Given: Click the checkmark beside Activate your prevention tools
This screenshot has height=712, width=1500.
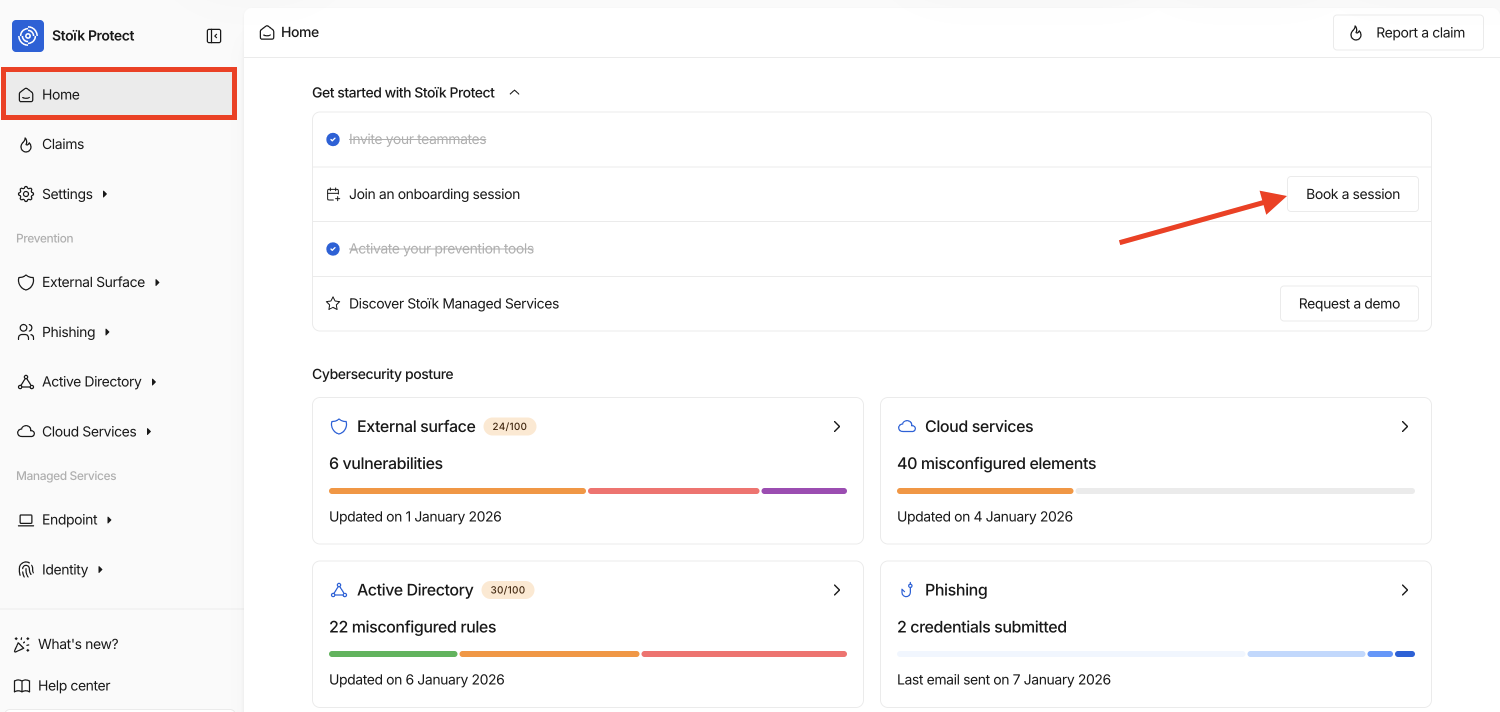Looking at the screenshot, I should tap(333, 249).
